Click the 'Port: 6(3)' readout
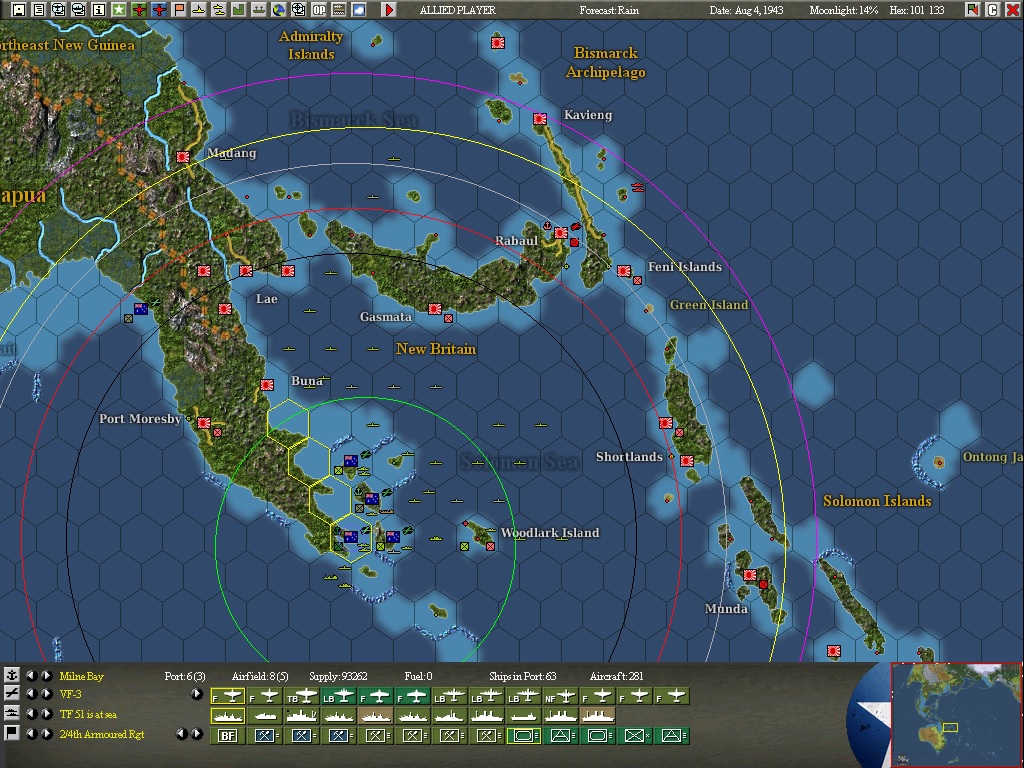The height and width of the screenshot is (768, 1024). pos(185,676)
